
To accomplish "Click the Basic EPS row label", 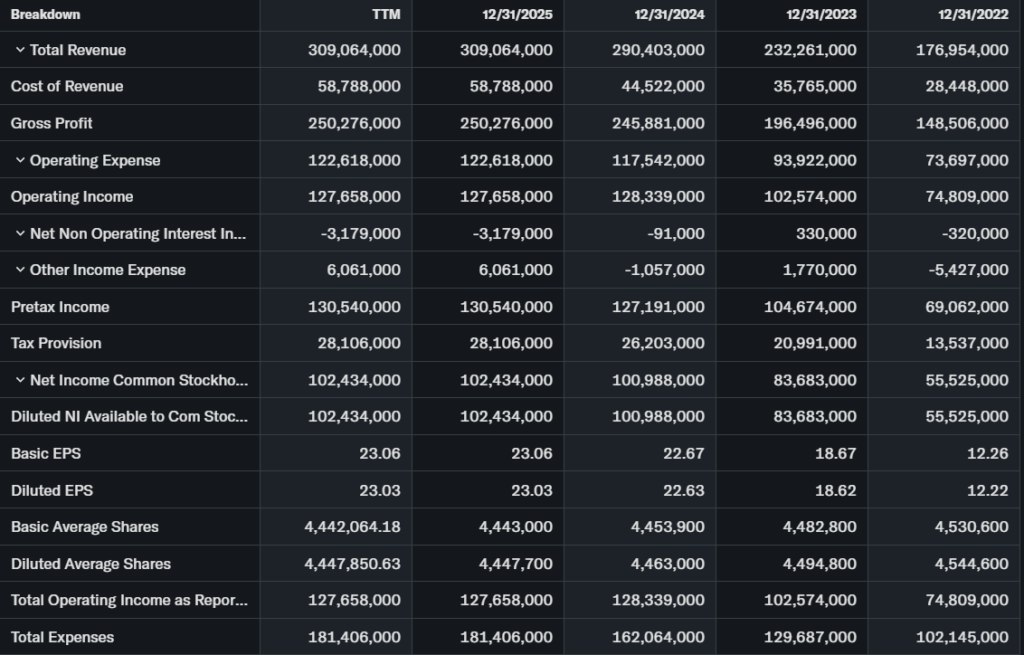I will click(x=46, y=454).
